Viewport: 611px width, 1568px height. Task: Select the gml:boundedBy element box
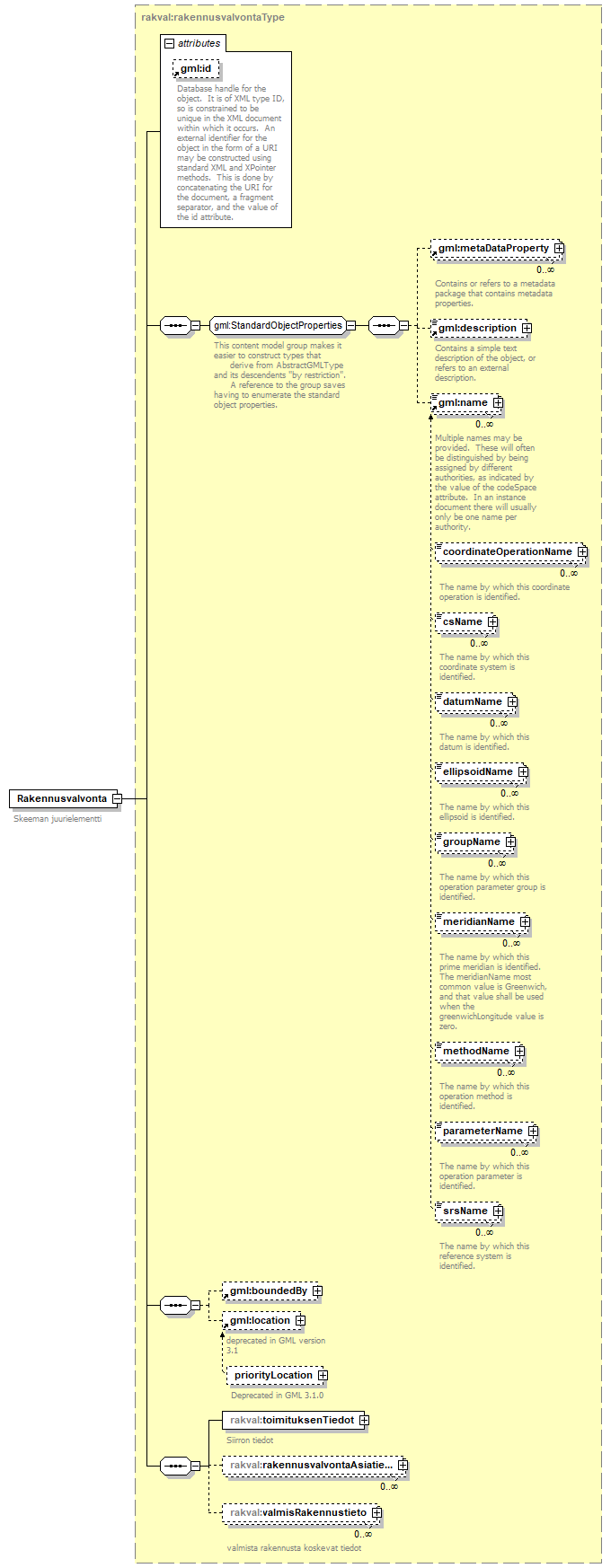coord(269,1291)
